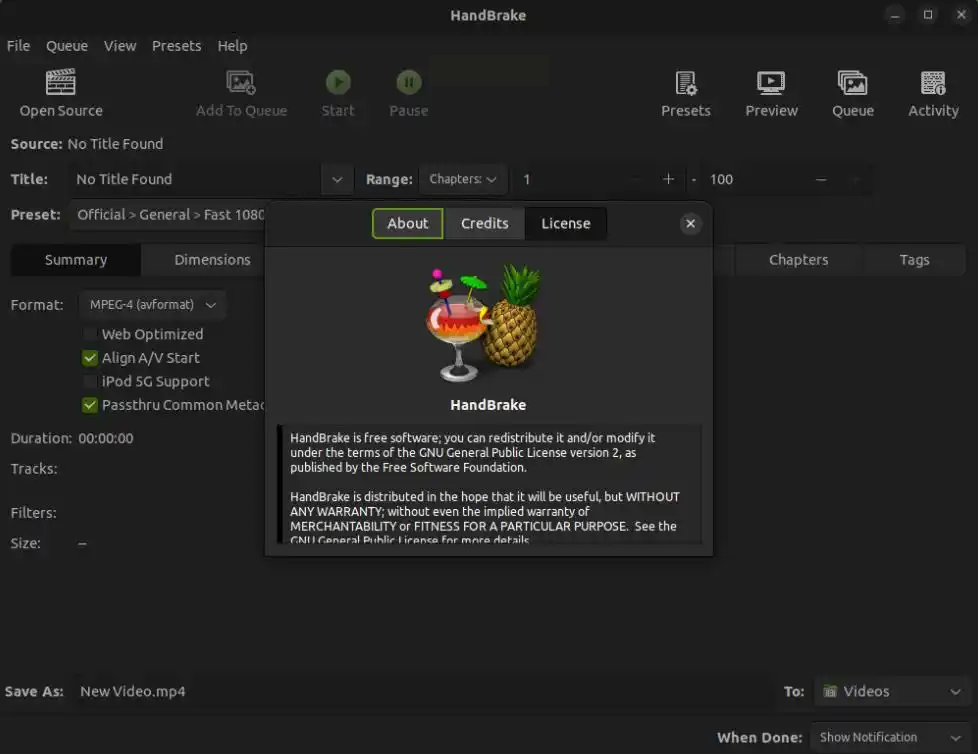Open the MPEG-4 (avformat) format dropdown
978x754 pixels.
[x=152, y=305]
